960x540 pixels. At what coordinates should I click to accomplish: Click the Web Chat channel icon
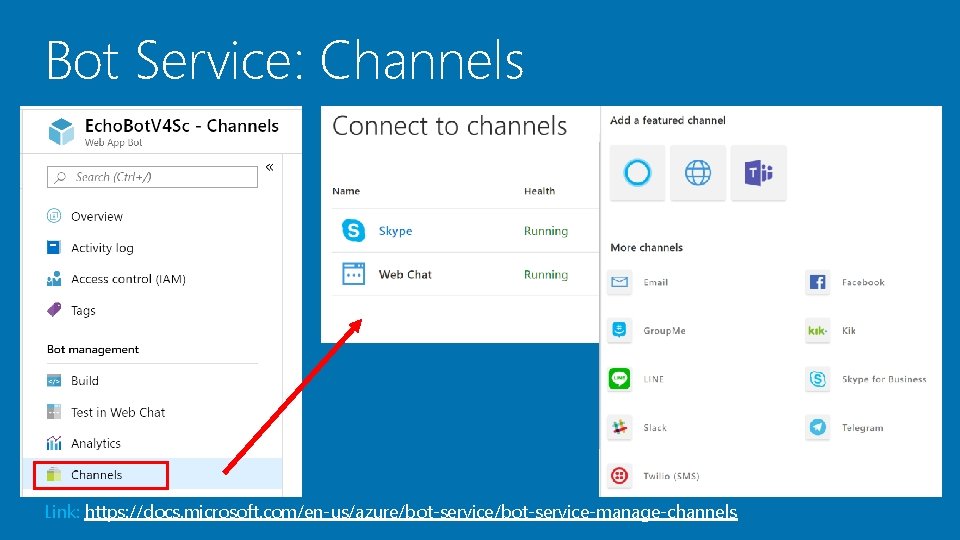[353, 274]
